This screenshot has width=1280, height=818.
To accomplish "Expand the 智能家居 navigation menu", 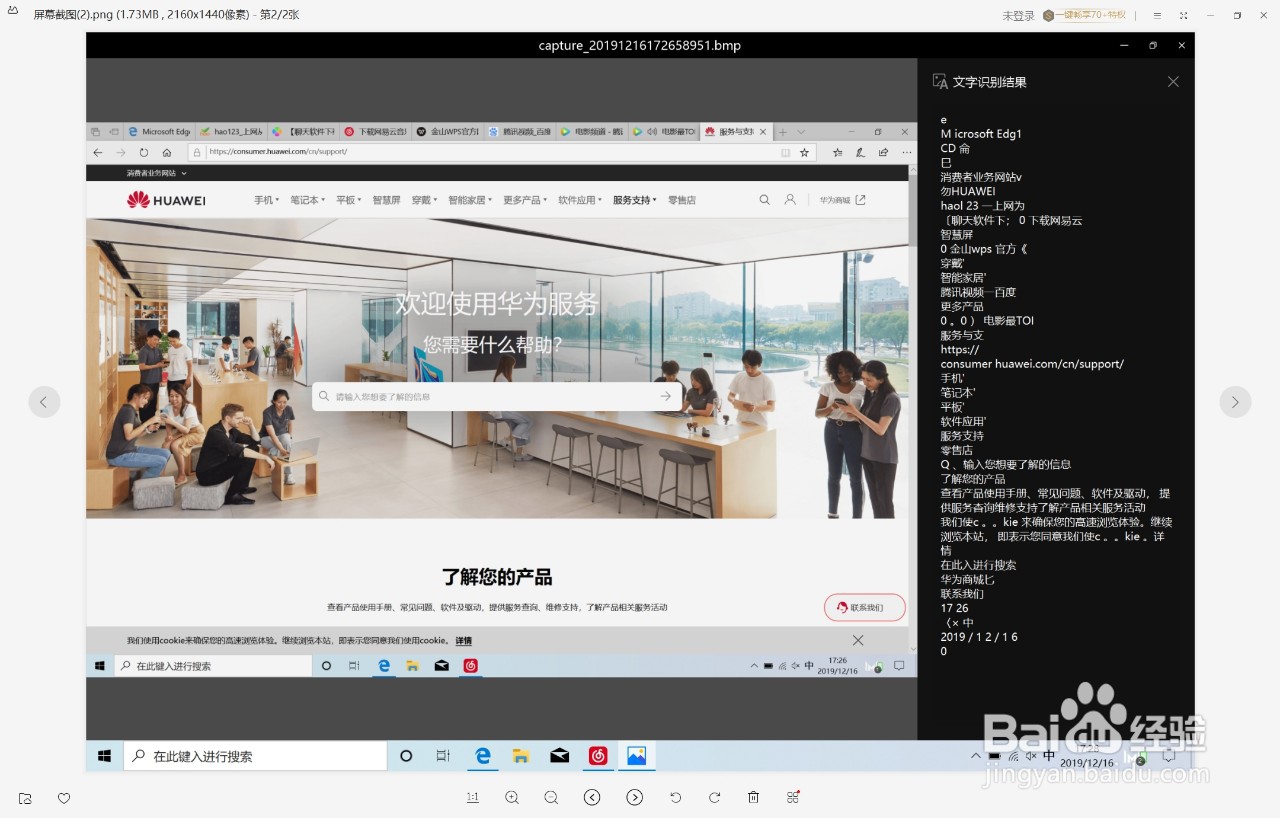I will coord(470,200).
